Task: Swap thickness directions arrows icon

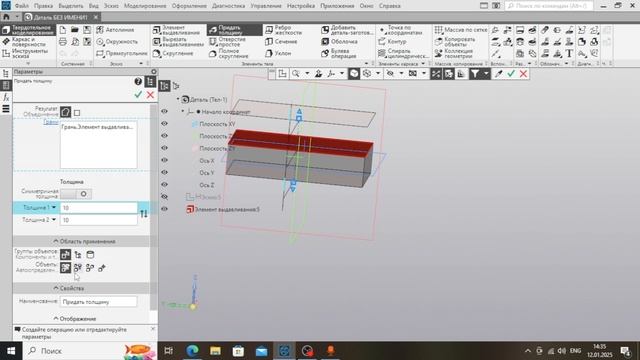Action: coord(144,213)
